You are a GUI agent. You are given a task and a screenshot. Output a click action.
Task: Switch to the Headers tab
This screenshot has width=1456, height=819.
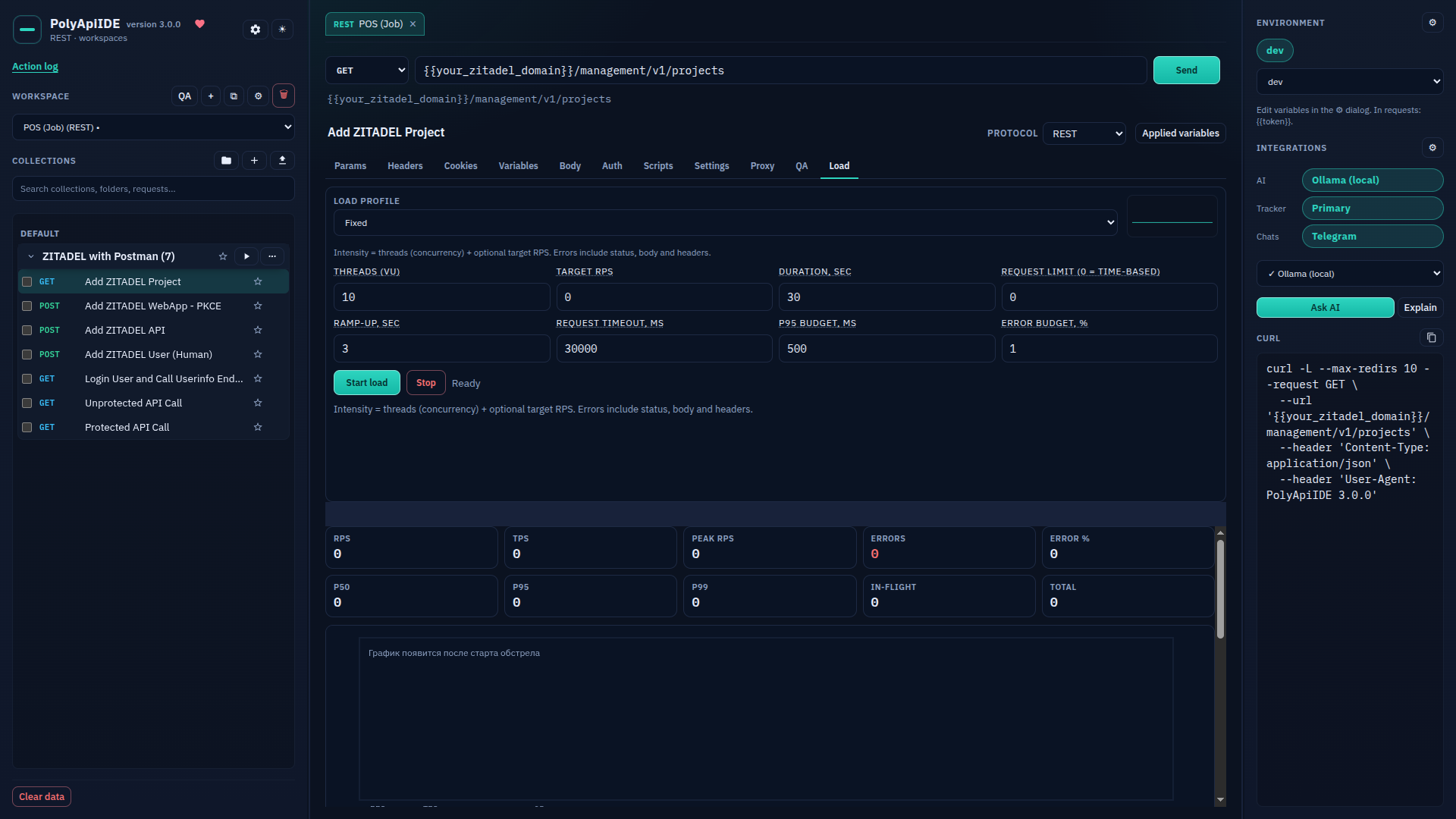click(405, 166)
